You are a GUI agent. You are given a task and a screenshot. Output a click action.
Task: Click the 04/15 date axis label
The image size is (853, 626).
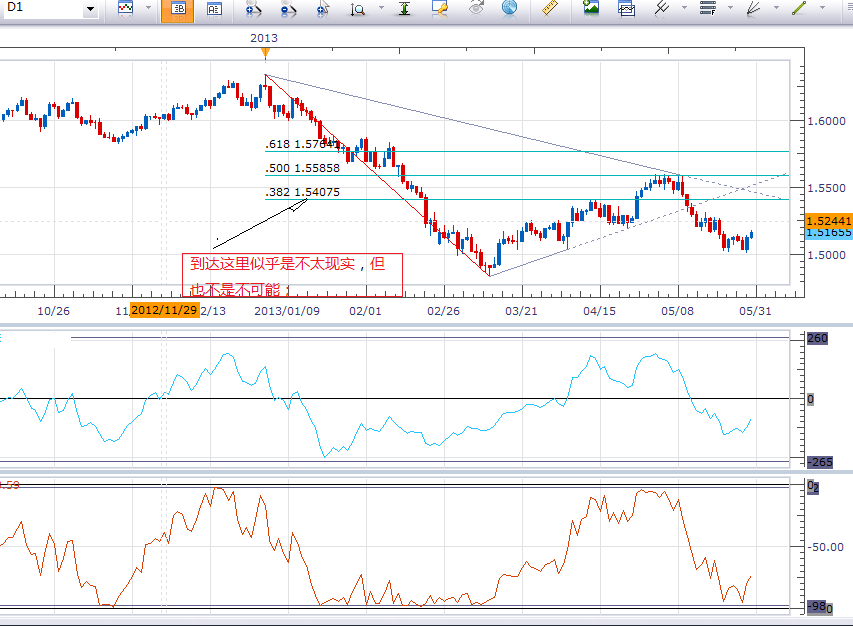pos(599,311)
